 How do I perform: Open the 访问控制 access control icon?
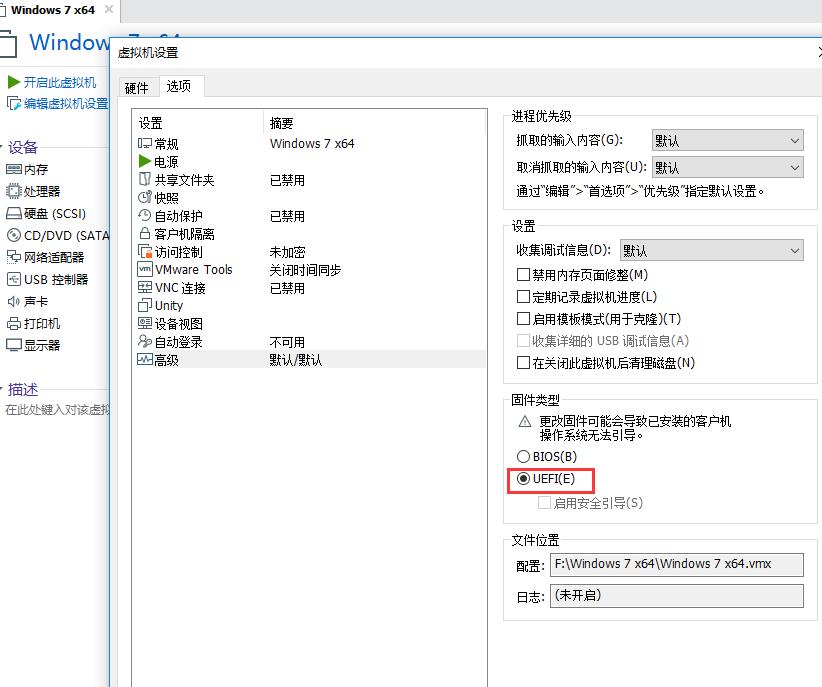click(x=145, y=251)
